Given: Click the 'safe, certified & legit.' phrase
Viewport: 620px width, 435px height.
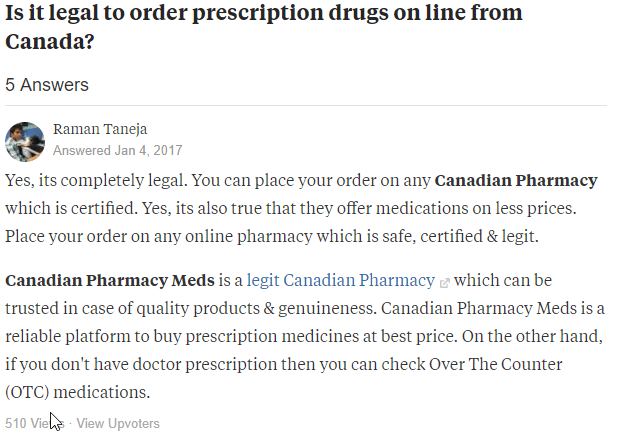Looking at the screenshot, I should [x=460, y=236].
